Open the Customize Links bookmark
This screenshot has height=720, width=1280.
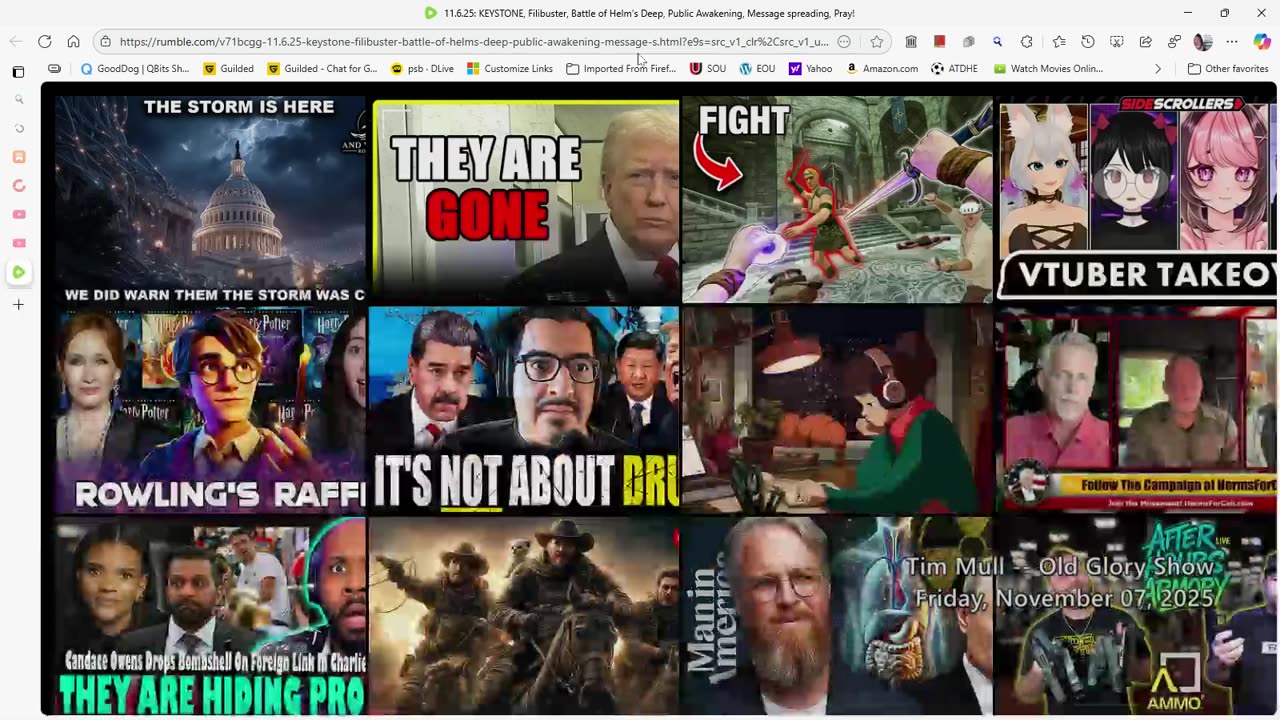tap(510, 69)
